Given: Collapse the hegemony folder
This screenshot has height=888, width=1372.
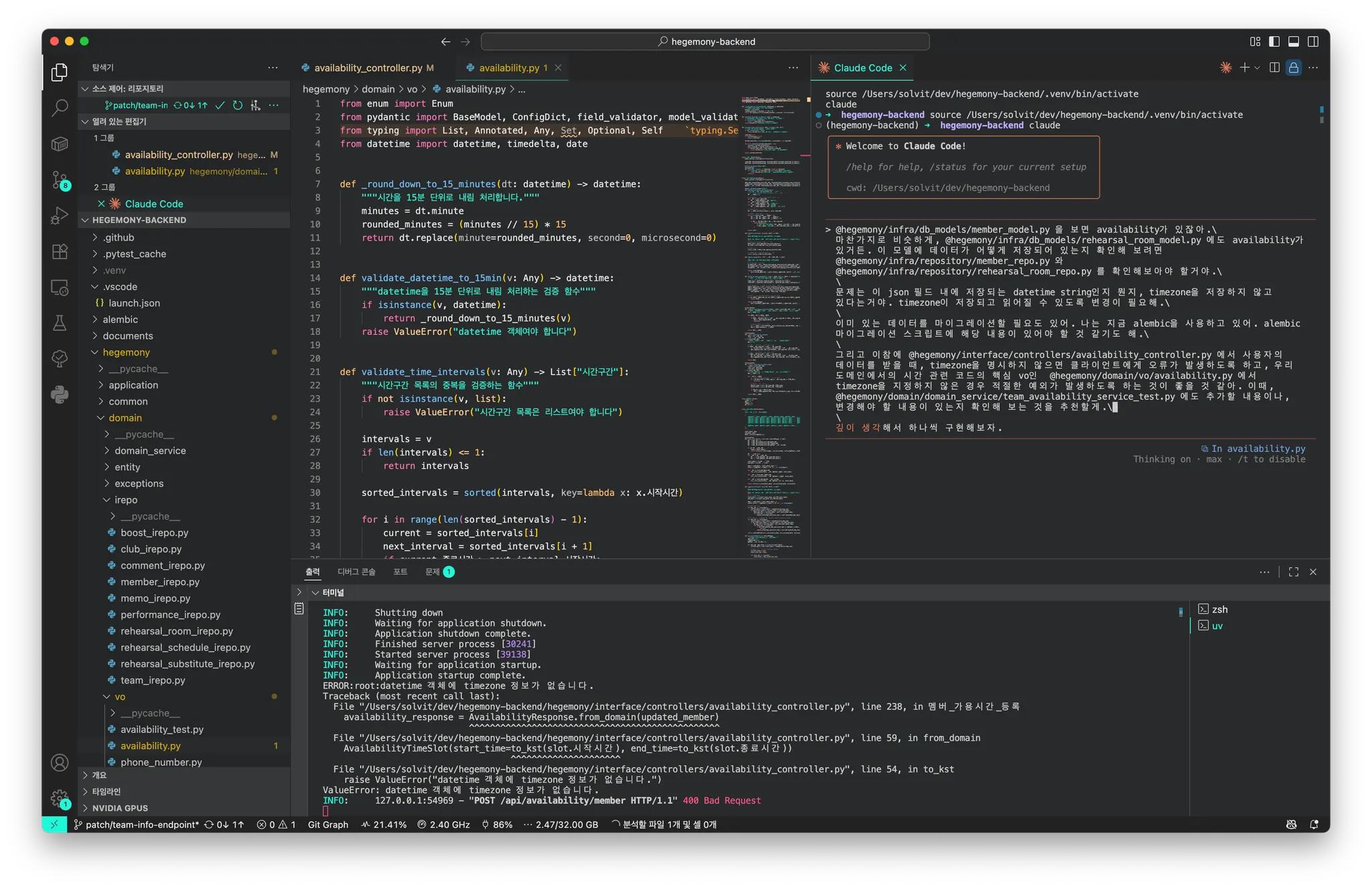Looking at the screenshot, I should 126,352.
